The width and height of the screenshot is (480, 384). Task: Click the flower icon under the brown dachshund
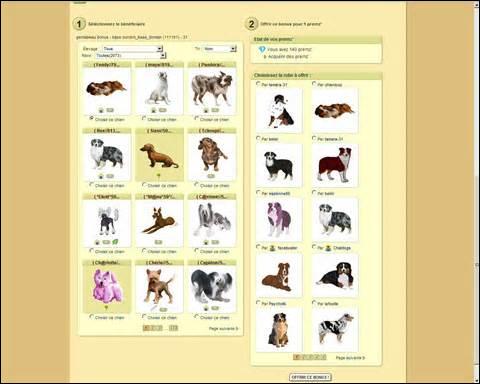point(159,176)
